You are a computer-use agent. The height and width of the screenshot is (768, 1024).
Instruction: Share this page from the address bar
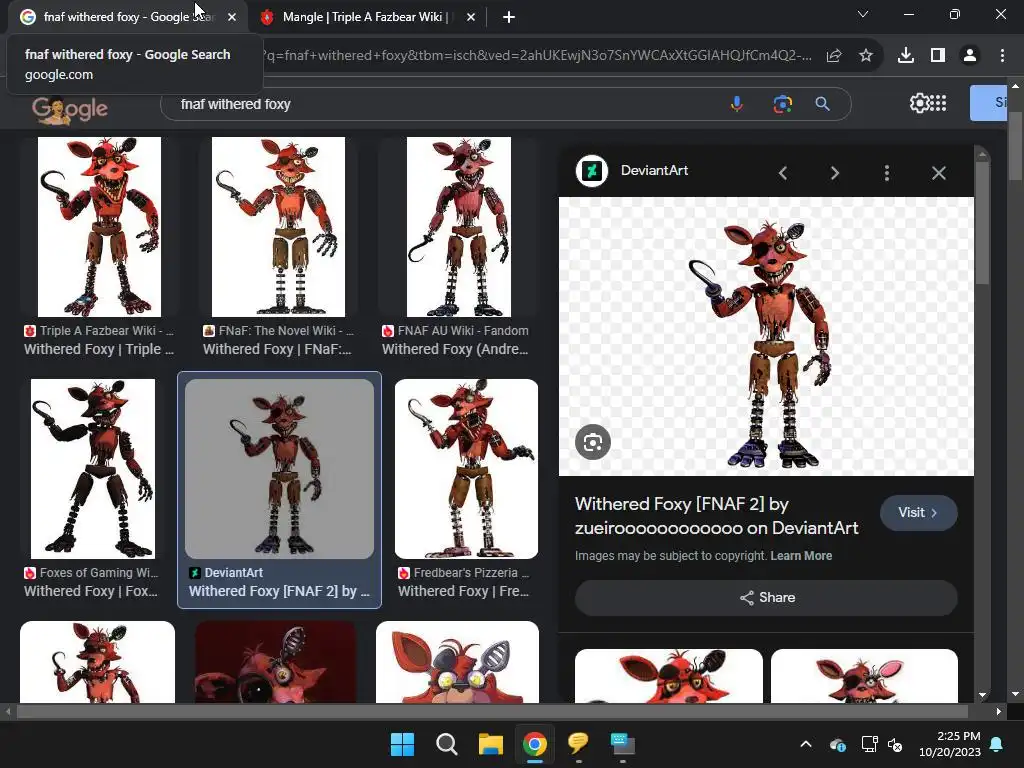click(x=834, y=56)
